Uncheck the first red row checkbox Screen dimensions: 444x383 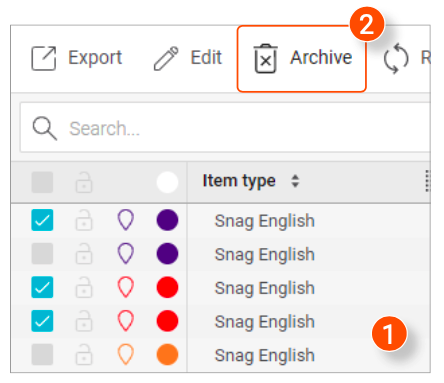point(42,287)
